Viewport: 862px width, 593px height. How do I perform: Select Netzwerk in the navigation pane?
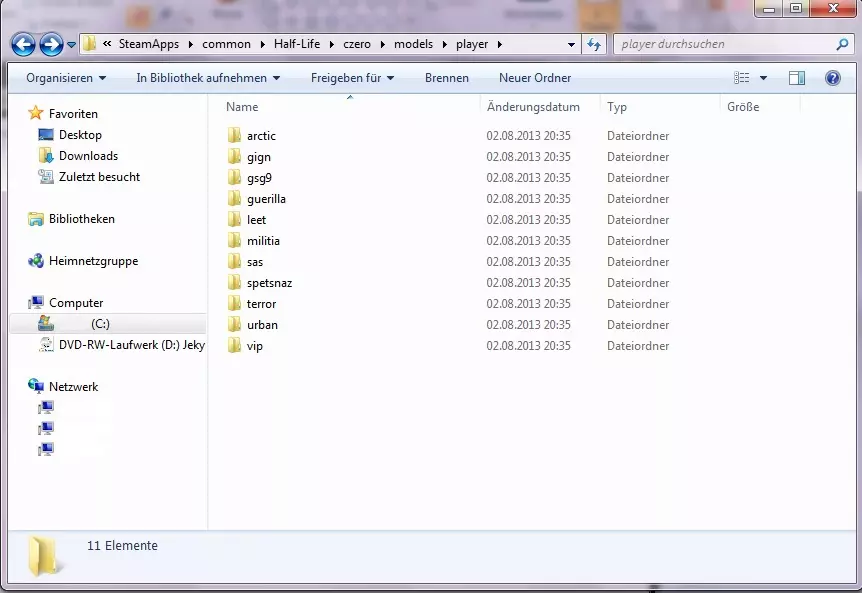click(x=74, y=386)
